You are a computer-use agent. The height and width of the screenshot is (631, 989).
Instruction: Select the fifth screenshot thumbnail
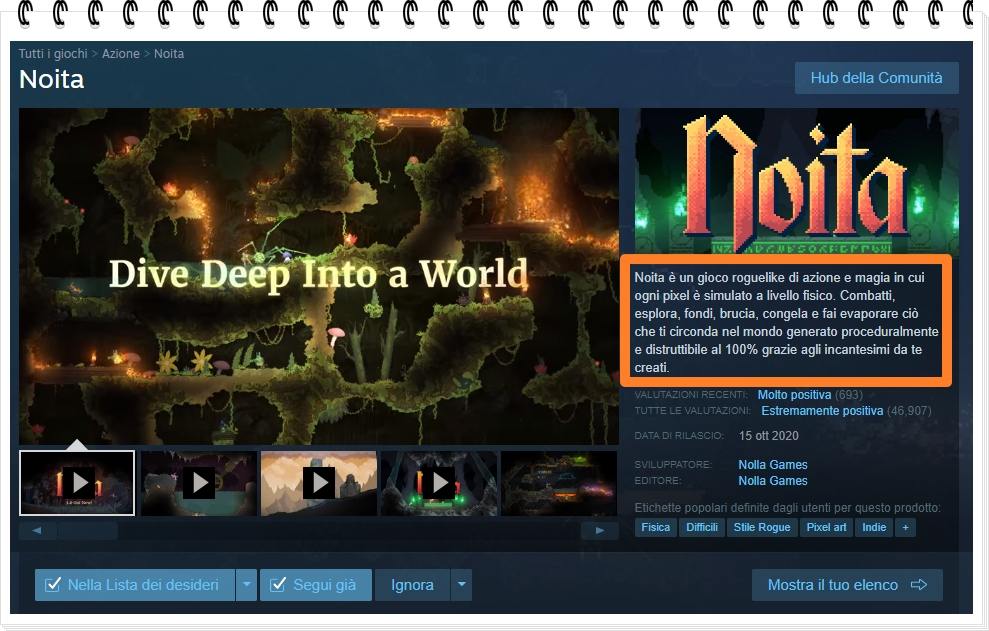click(558, 483)
